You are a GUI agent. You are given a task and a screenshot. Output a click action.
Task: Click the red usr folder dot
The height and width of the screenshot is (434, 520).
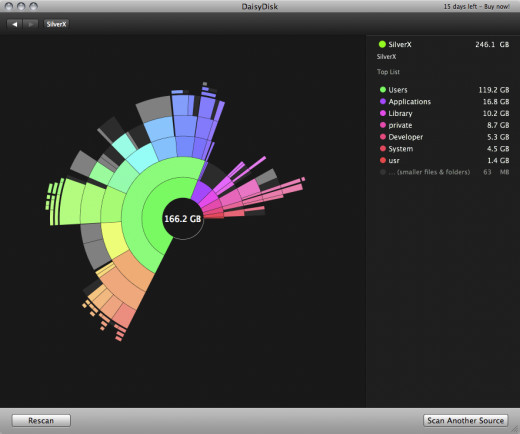coord(383,160)
